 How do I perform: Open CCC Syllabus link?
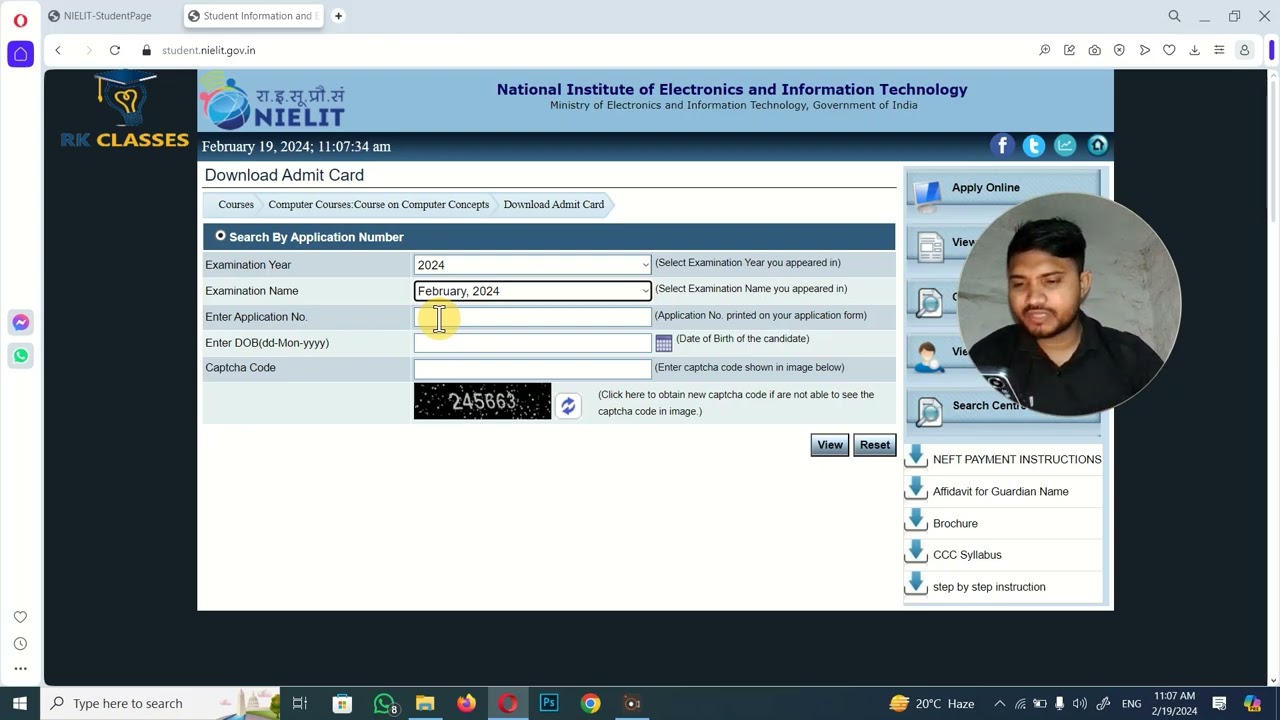point(967,555)
